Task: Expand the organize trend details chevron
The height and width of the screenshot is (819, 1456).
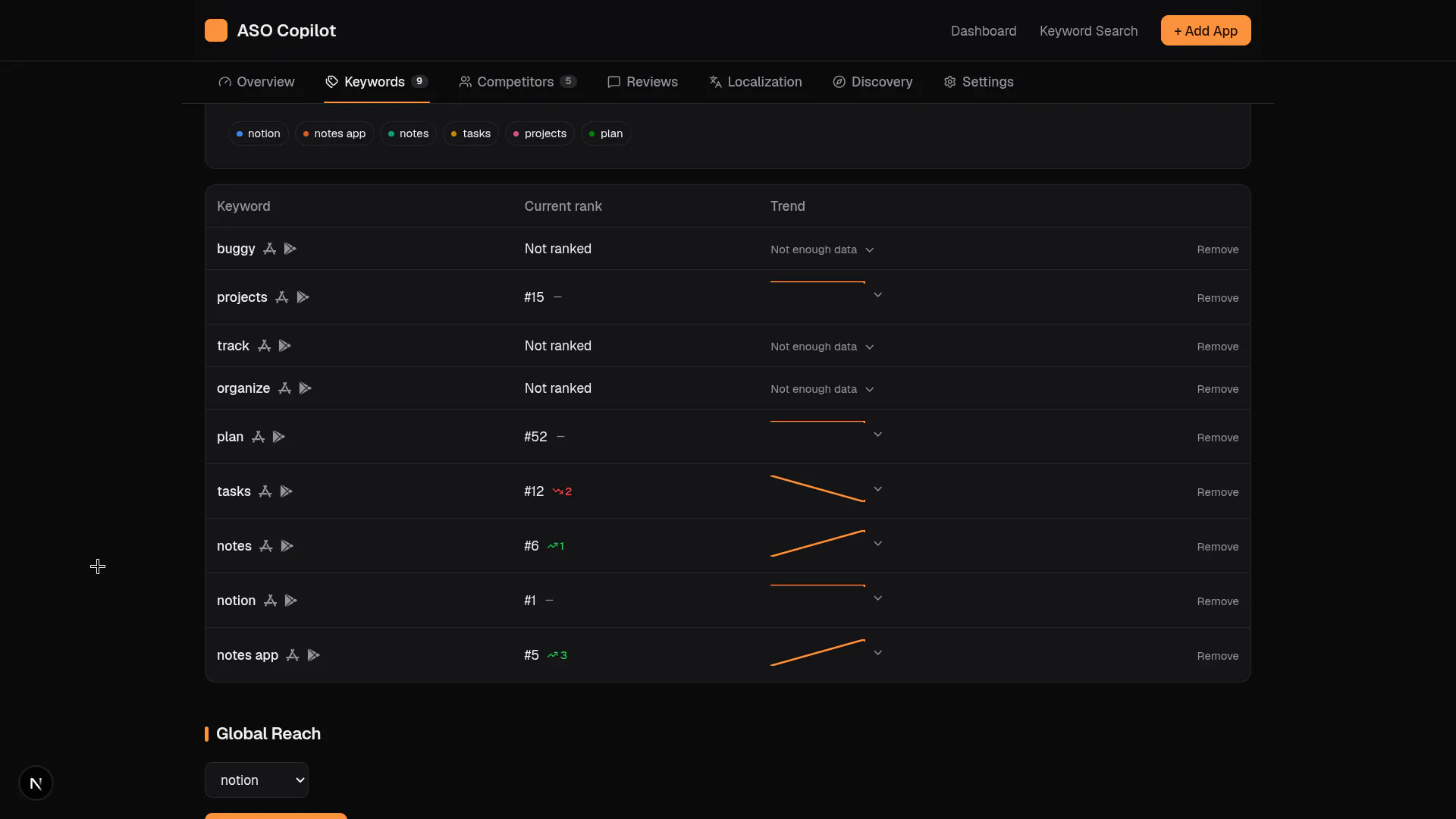Action: click(x=870, y=390)
